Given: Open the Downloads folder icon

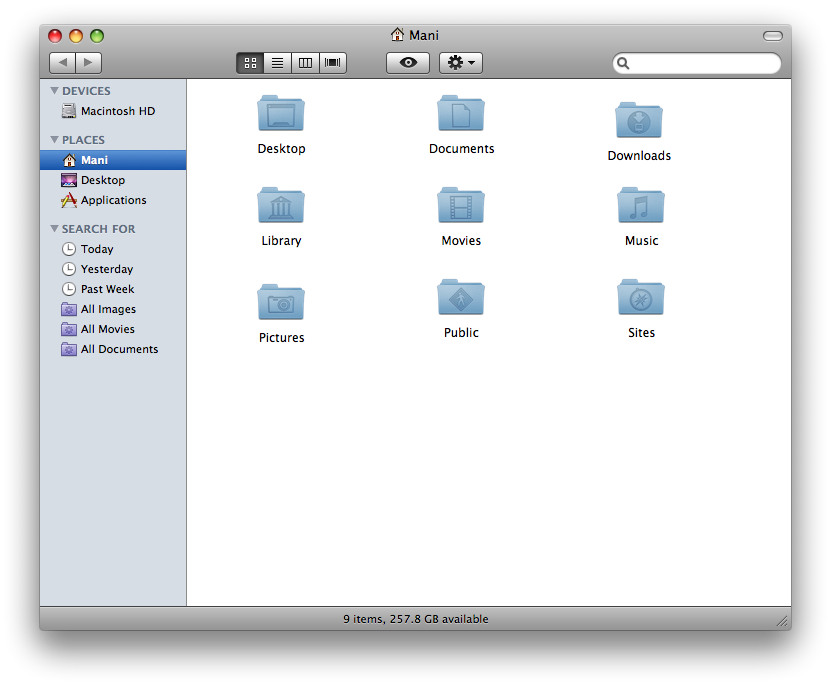Looking at the screenshot, I should pos(639,120).
